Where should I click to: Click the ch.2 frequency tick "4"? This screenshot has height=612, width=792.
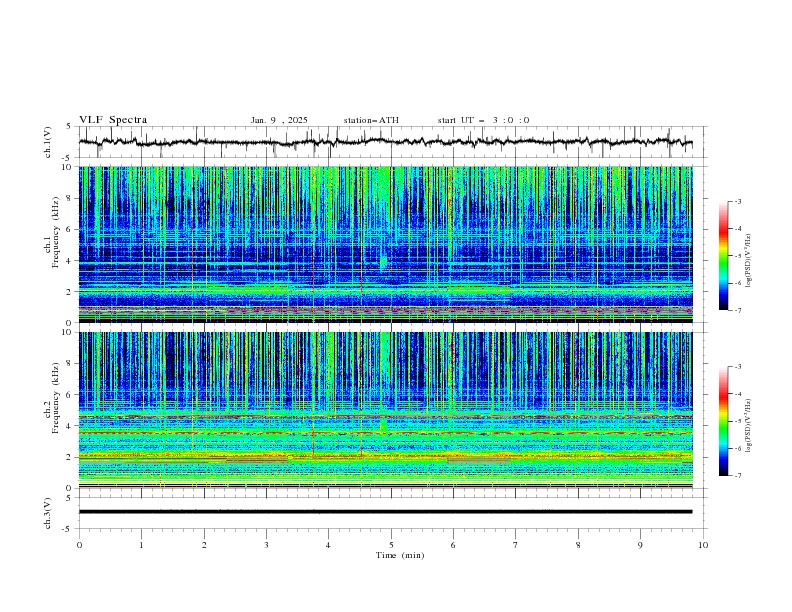pos(70,426)
